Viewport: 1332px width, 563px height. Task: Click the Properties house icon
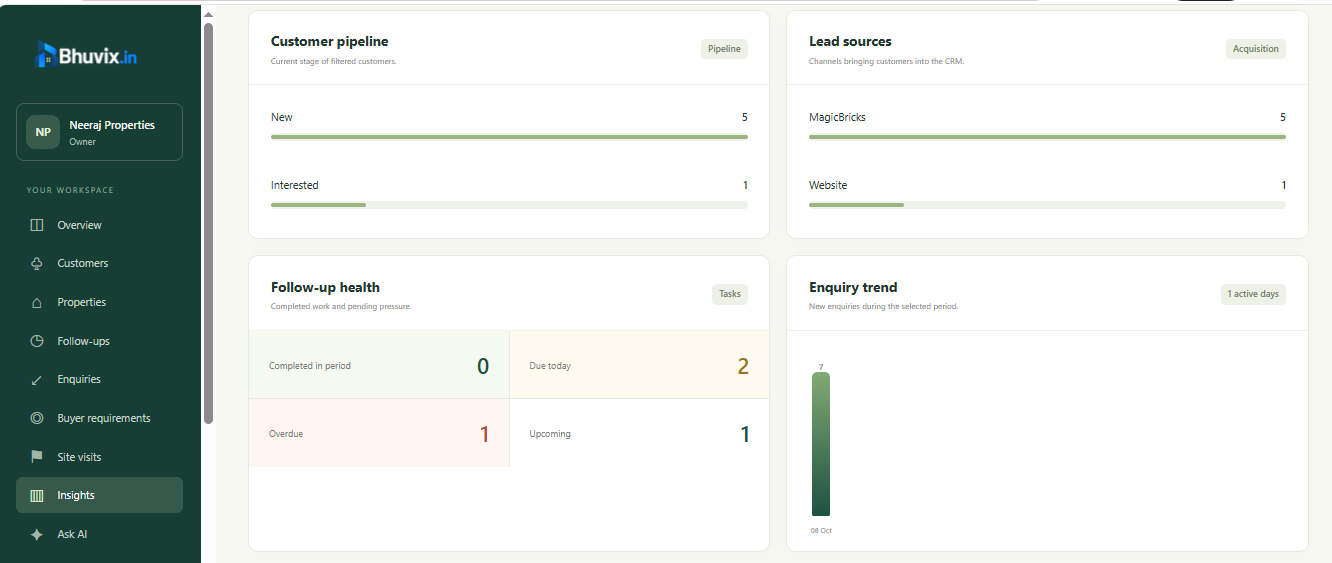pyautogui.click(x=37, y=302)
